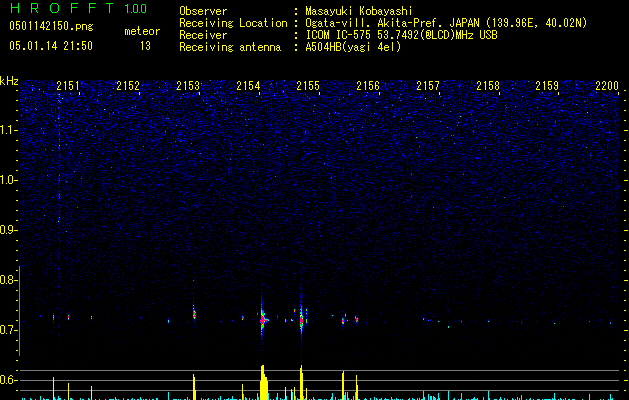Image resolution: width=629 pixels, height=400 pixels.
Task: Click the 2159 time axis marker
Action: tap(547, 85)
